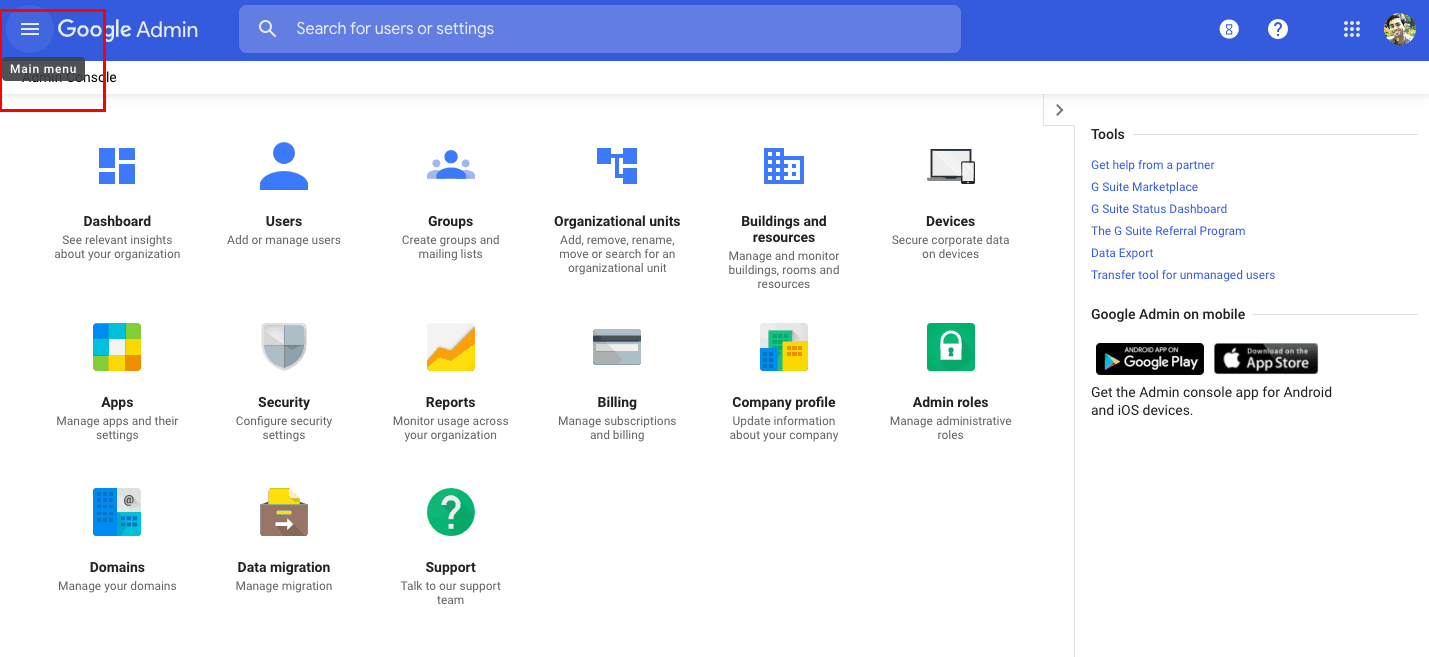
Task: Open the Admin roles lock icon
Action: (x=950, y=347)
